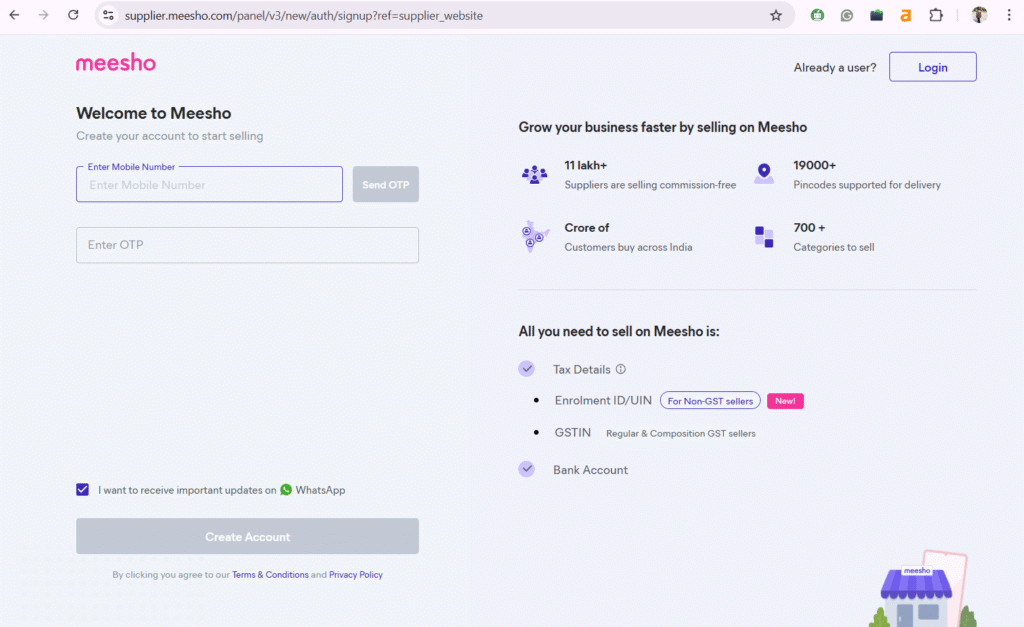This screenshot has width=1024, height=627.
Task: Open Chrome's three-dot menu
Action: click(x=1010, y=15)
